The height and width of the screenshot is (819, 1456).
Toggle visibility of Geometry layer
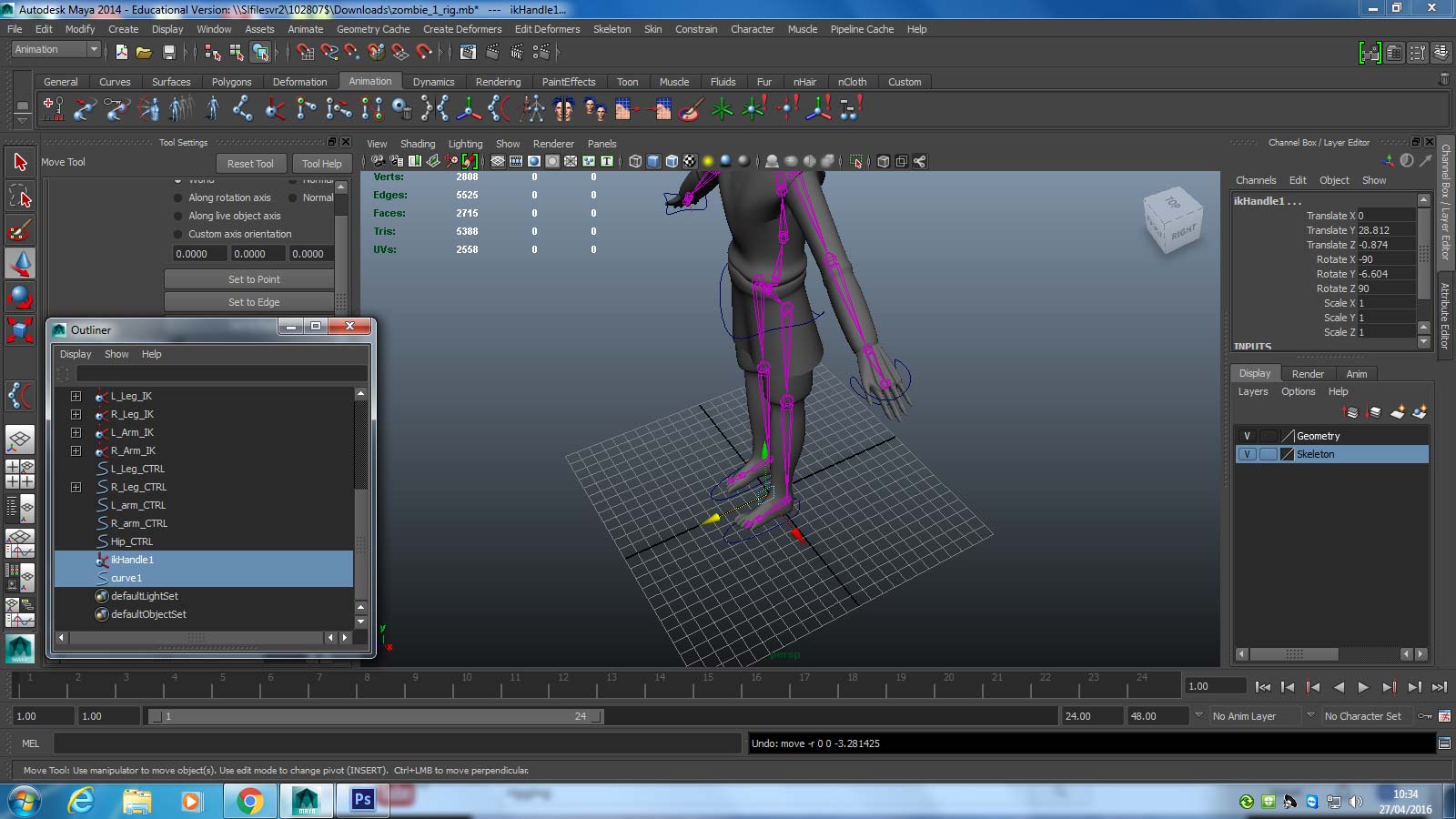(x=1247, y=436)
